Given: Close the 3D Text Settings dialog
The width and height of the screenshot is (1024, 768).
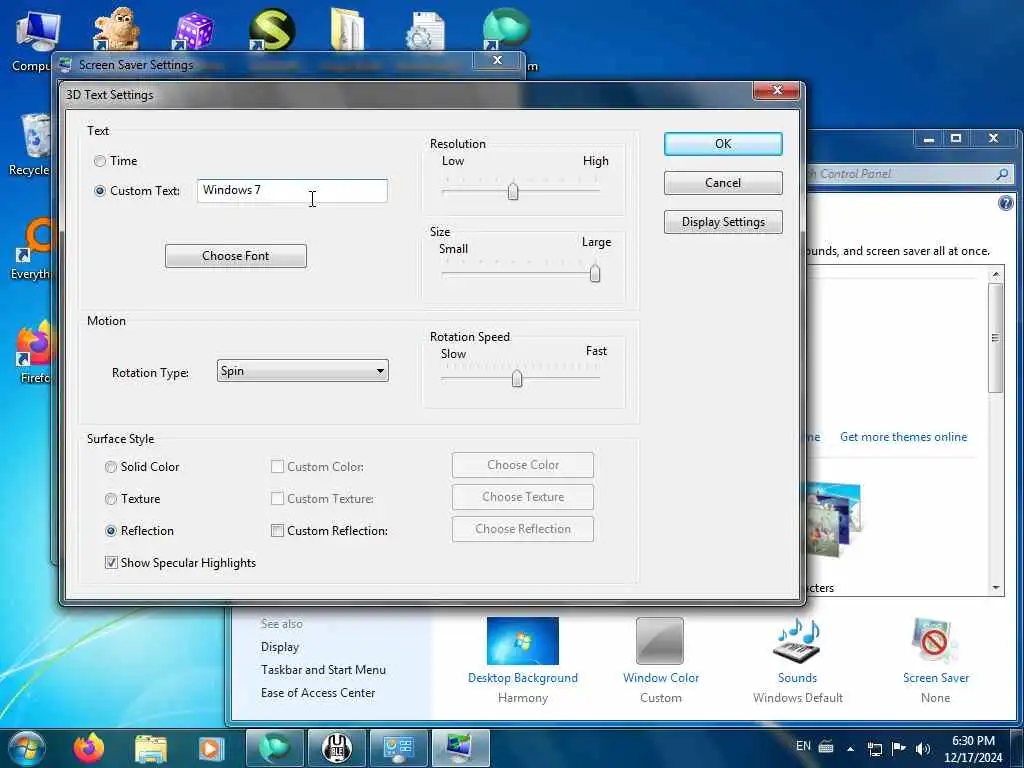Looking at the screenshot, I should click(x=776, y=90).
